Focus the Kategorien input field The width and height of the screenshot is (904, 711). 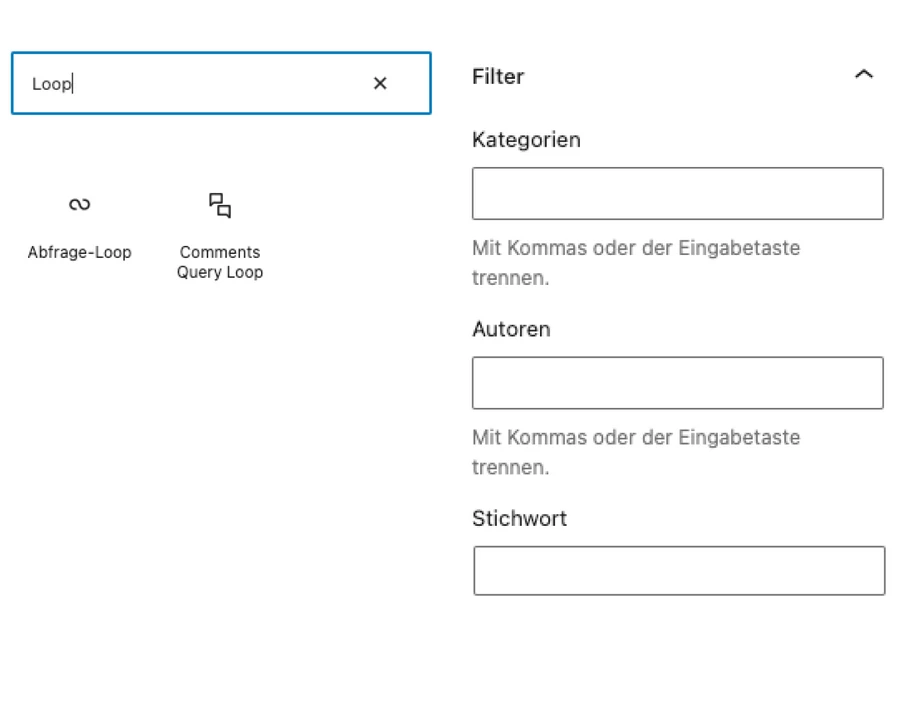click(677, 193)
